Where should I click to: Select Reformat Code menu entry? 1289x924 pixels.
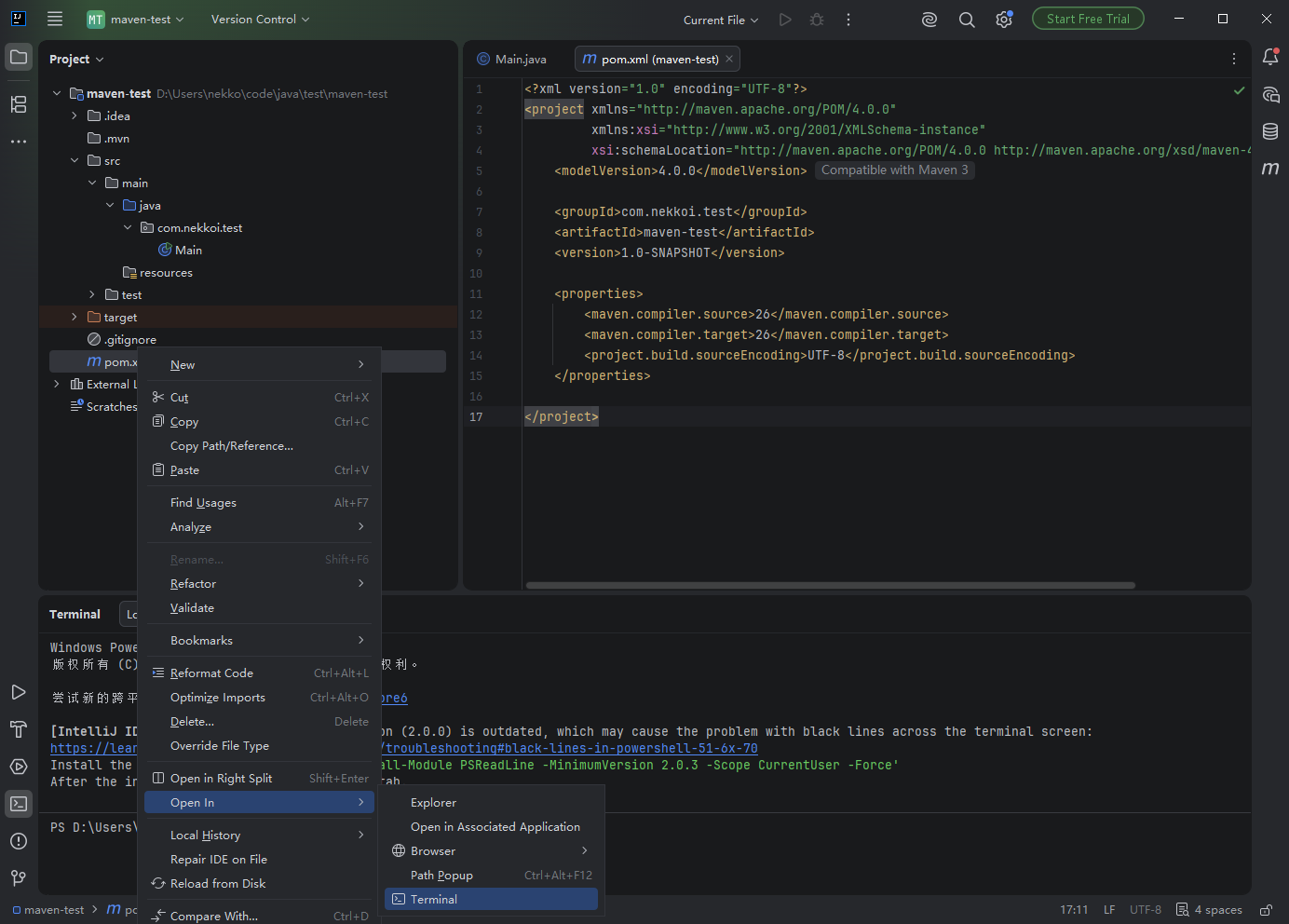click(259, 673)
